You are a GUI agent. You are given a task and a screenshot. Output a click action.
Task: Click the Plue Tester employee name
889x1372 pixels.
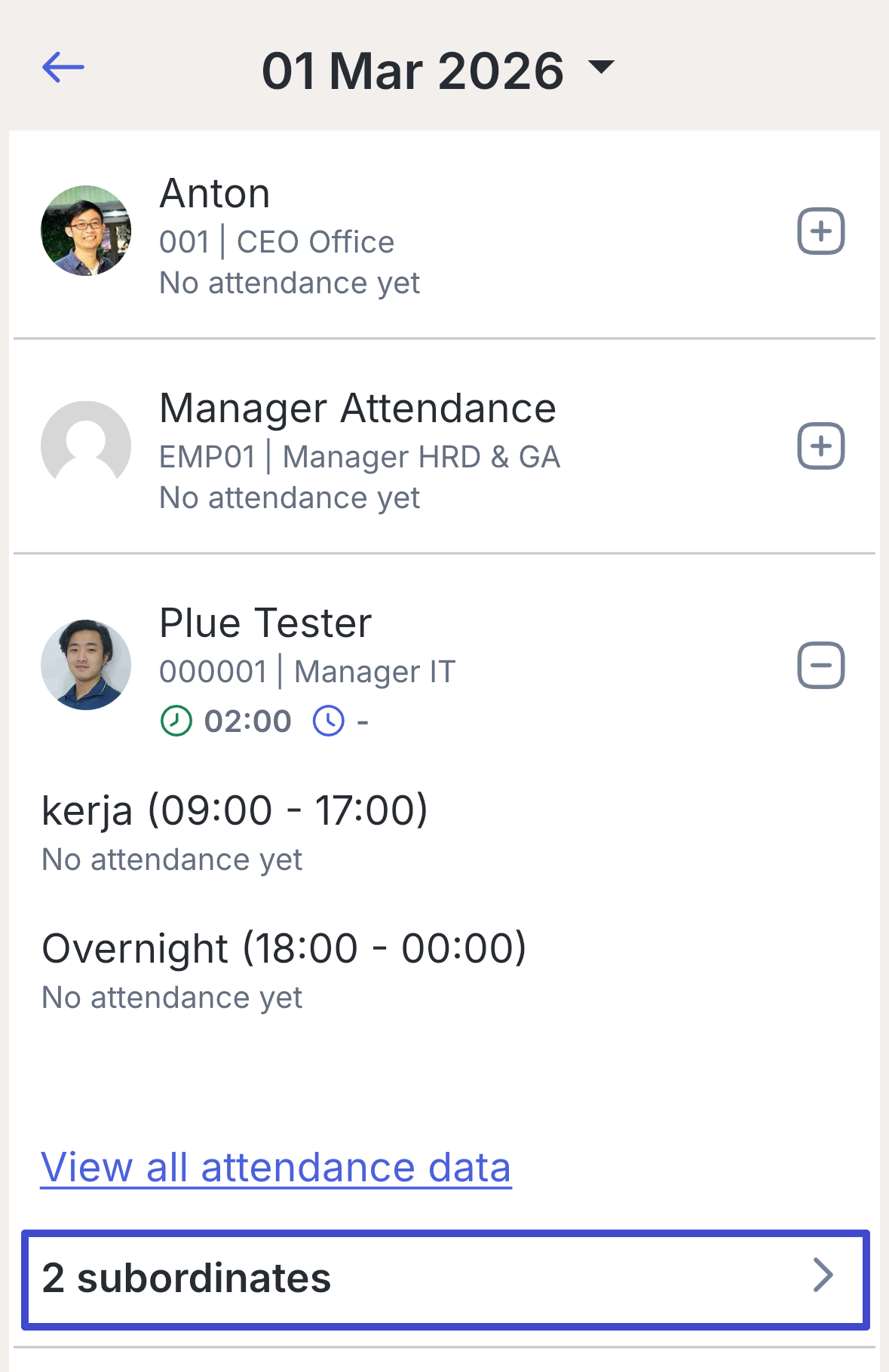pyautogui.click(x=265, y=623)
